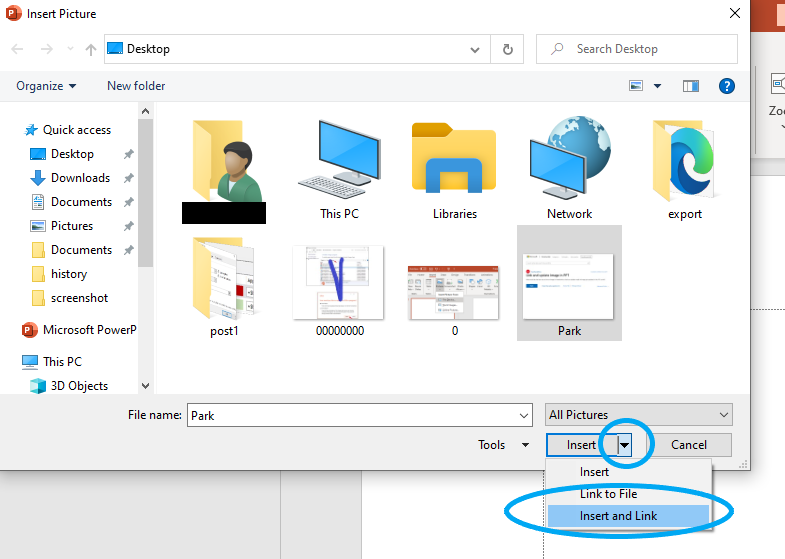Image resolution: width=785 pixels, height=559 pixels.
Task: Go up one folder level
Action: 91,49
